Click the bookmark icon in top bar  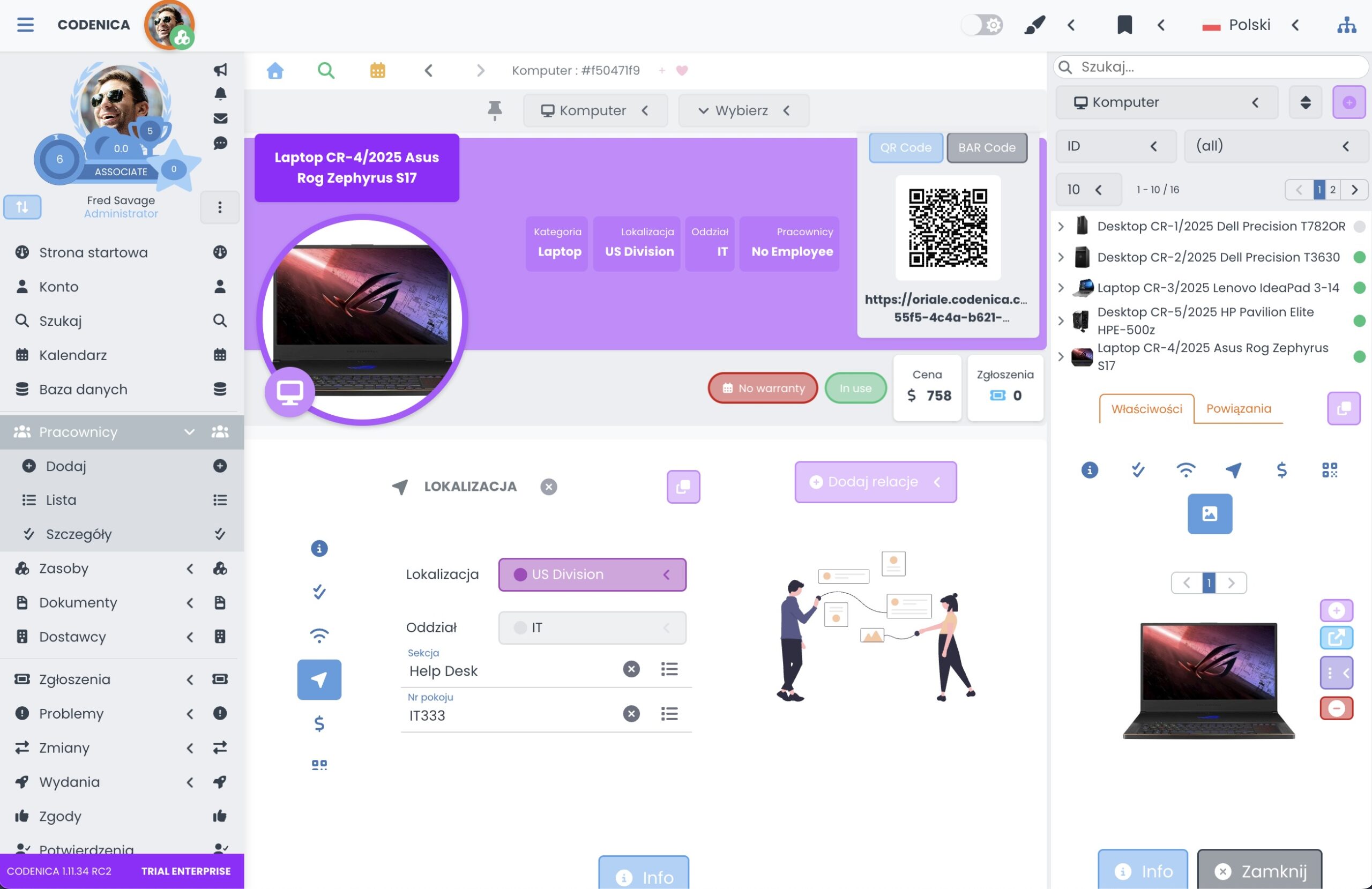tap(1124, 25)
